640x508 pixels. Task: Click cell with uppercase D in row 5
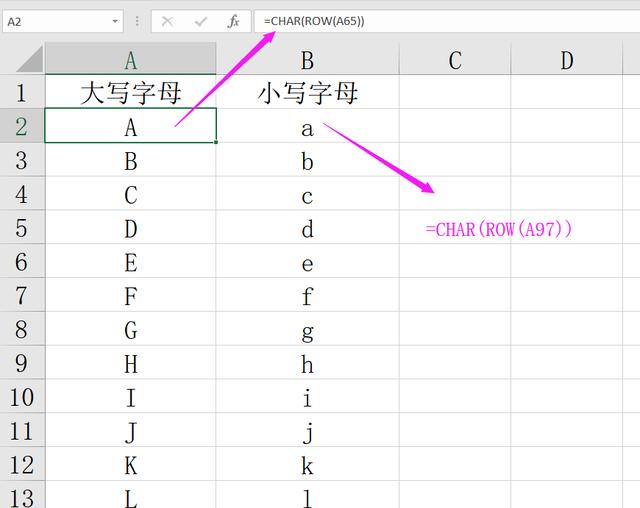click(x=131, y=228)
